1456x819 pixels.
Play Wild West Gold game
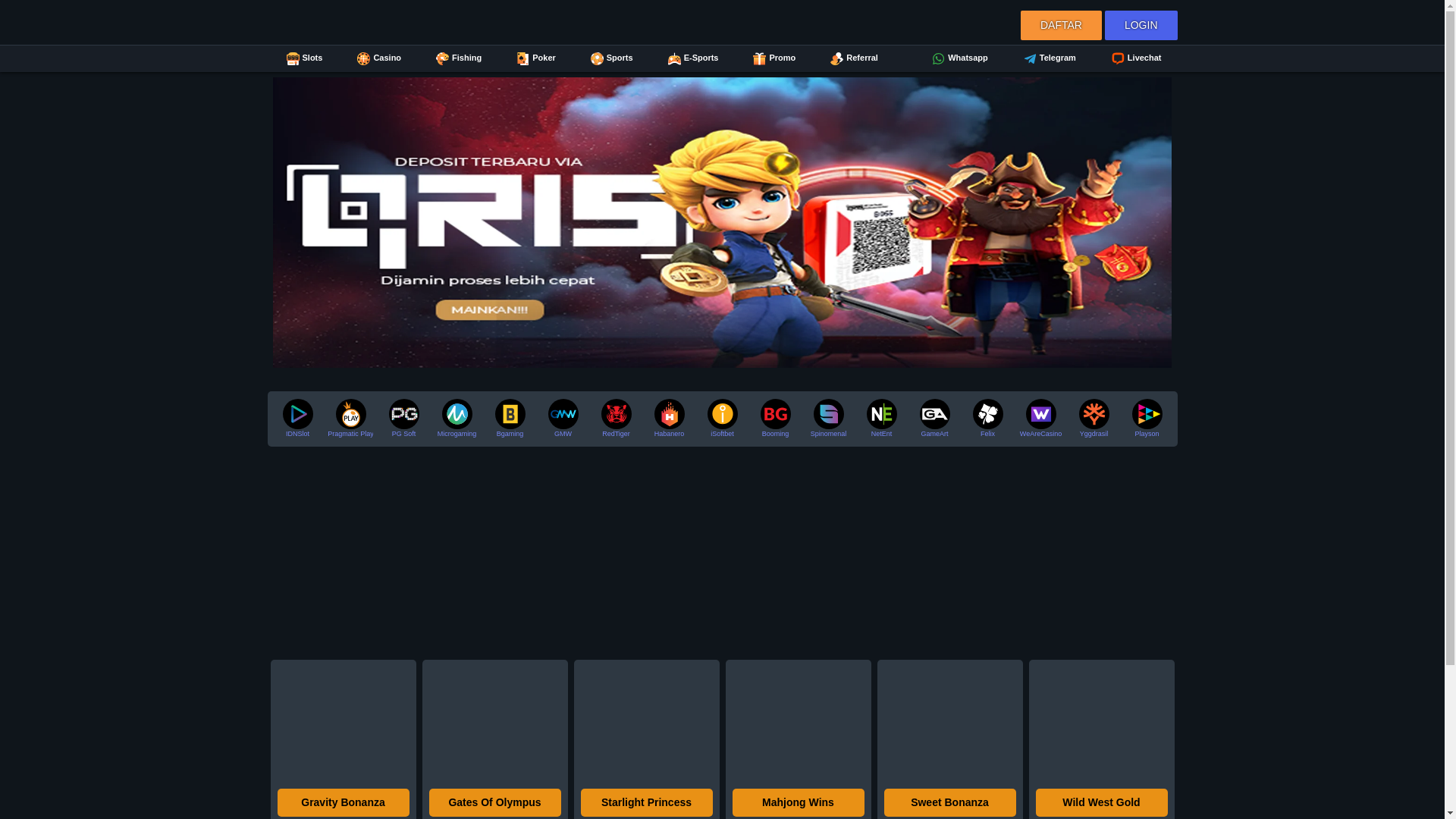pyautogui.click(x=1101, y=802)
